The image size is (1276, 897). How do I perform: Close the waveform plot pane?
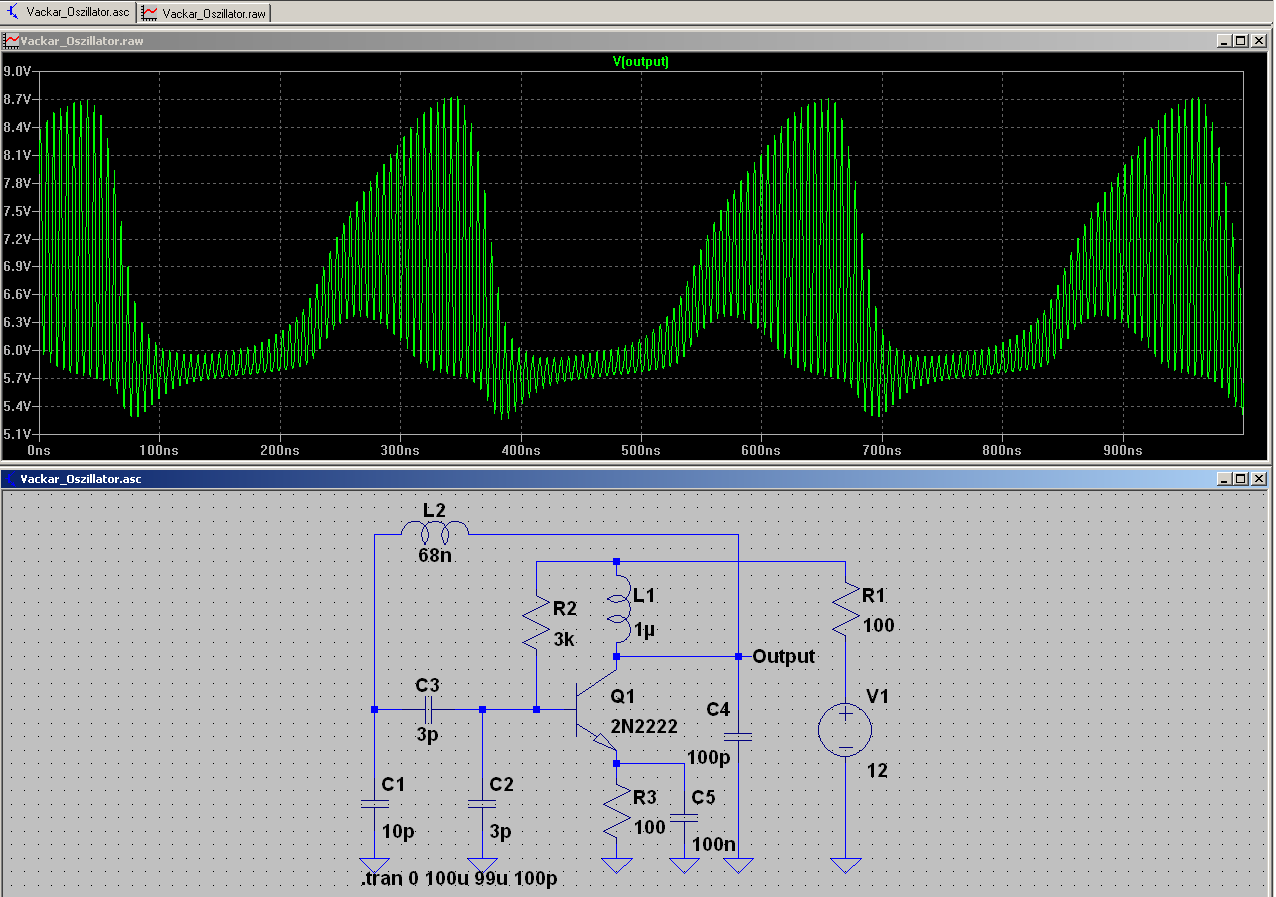pos(1258,41)
